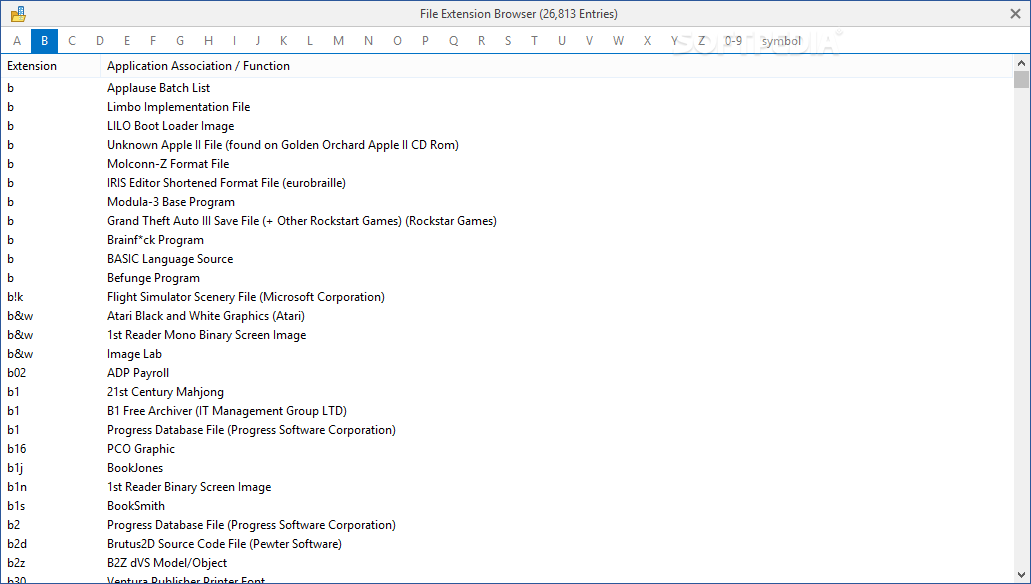Select the Befunge Program row
Image resolution: width=1031 pixels, height=584 pixels.
506,278
